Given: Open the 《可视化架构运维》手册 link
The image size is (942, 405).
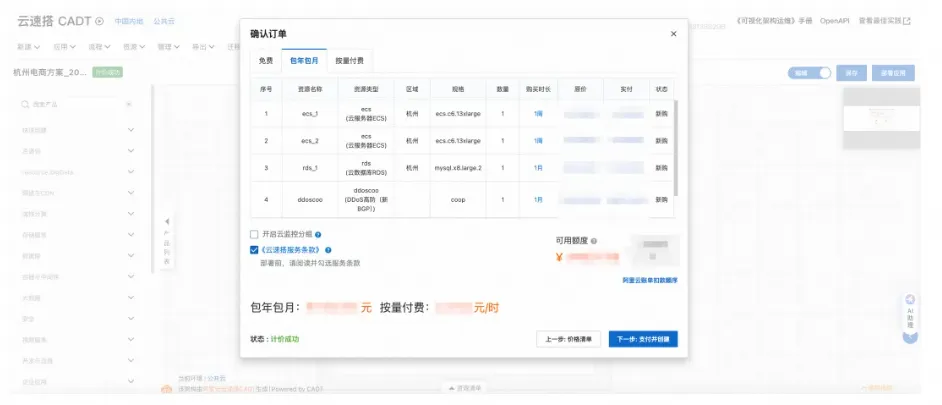Looking at the screenshot, I should coord(774,20).
